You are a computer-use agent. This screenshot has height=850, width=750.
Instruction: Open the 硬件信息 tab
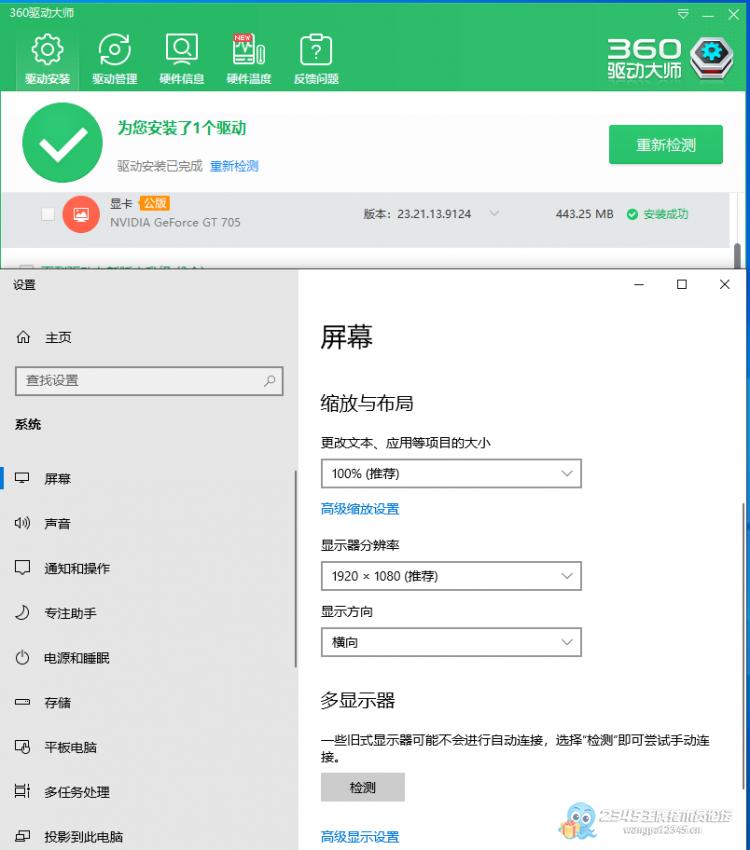pyautogui.click(x=182, y=60)
